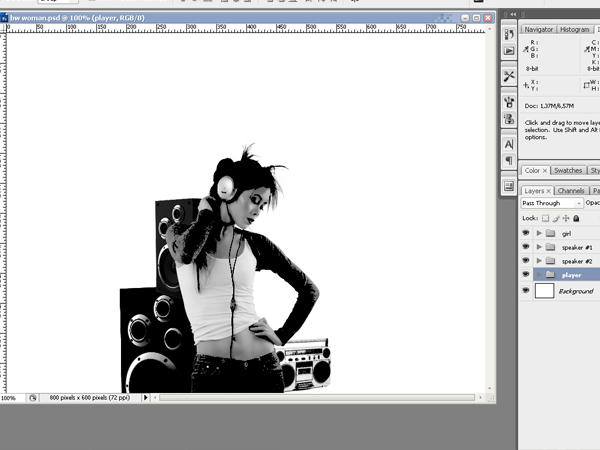Switch to the Channels tab
Screen dimensions: 600x450
pos(571,191)
